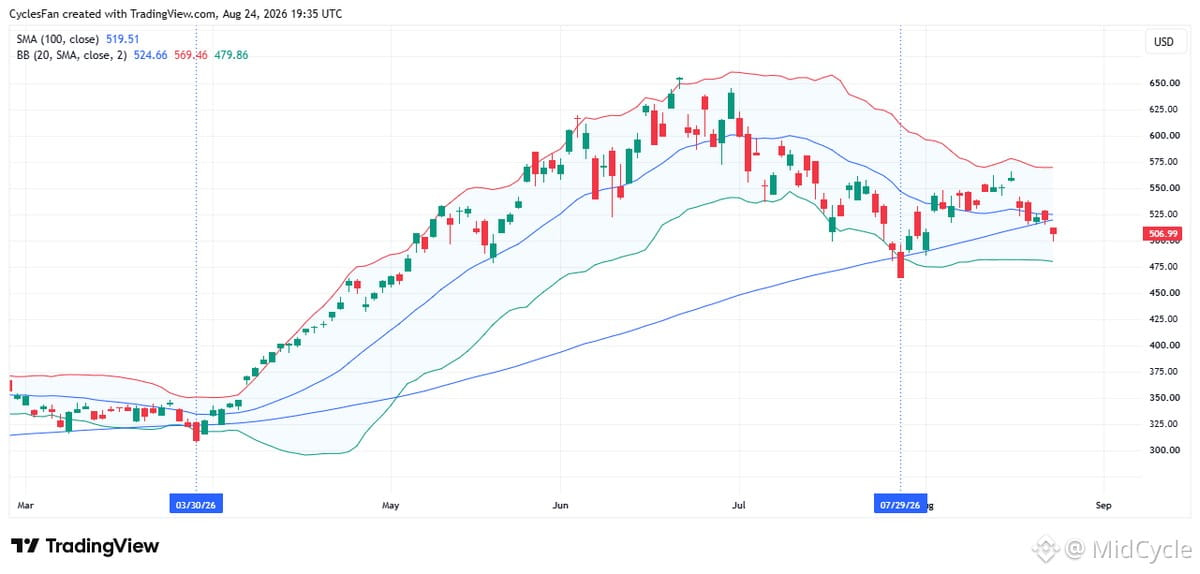Click the 600.00 price axis label

[1165, 135]
